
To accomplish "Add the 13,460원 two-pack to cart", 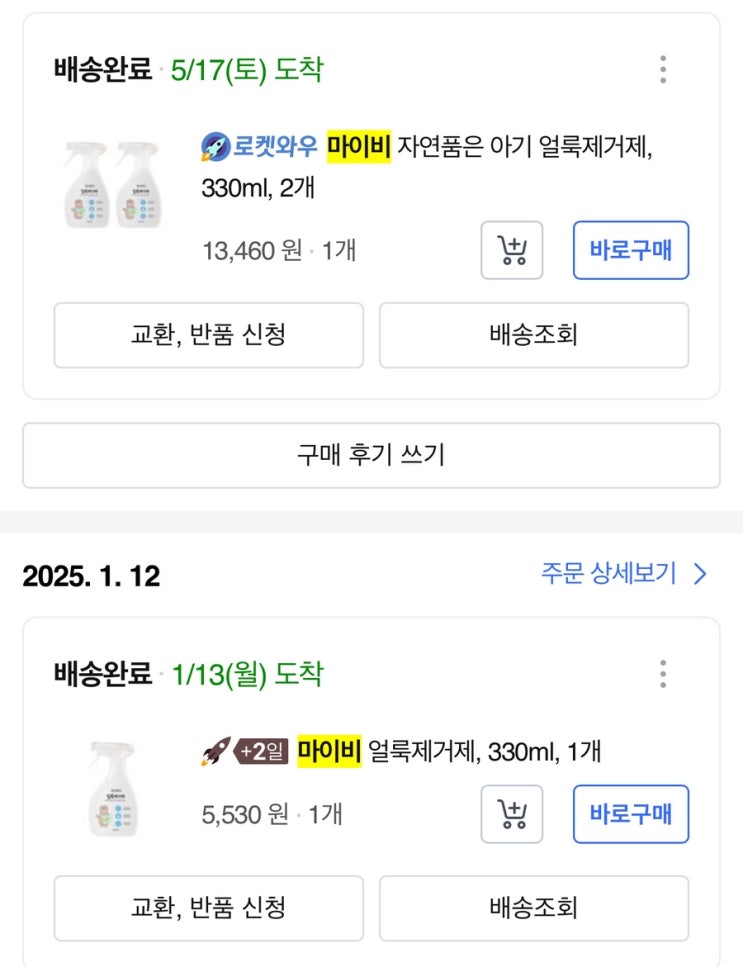I will pyautogui.click(x=512, y=250).
